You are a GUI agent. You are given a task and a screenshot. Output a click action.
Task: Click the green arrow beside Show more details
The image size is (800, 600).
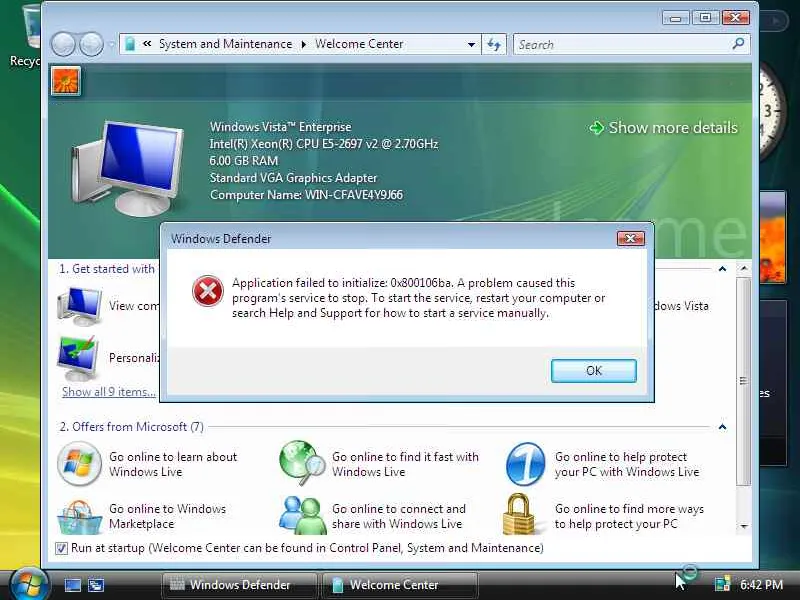[596, 128]
